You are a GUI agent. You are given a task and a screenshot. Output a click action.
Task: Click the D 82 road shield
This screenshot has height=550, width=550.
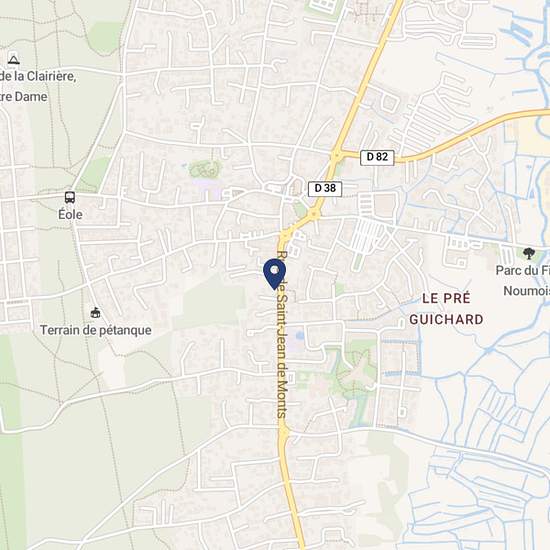point(377,157)
